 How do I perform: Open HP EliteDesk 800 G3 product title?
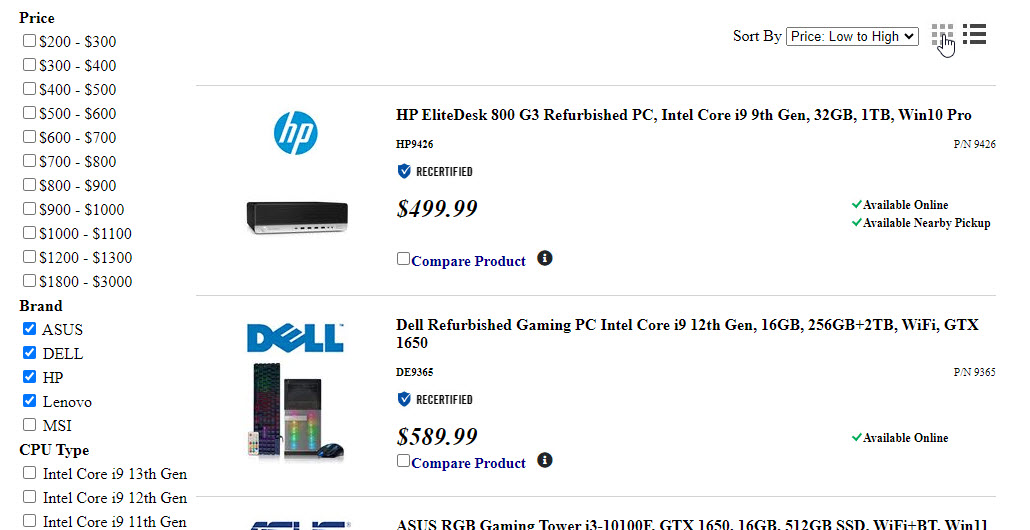click(x=683, y=115)
